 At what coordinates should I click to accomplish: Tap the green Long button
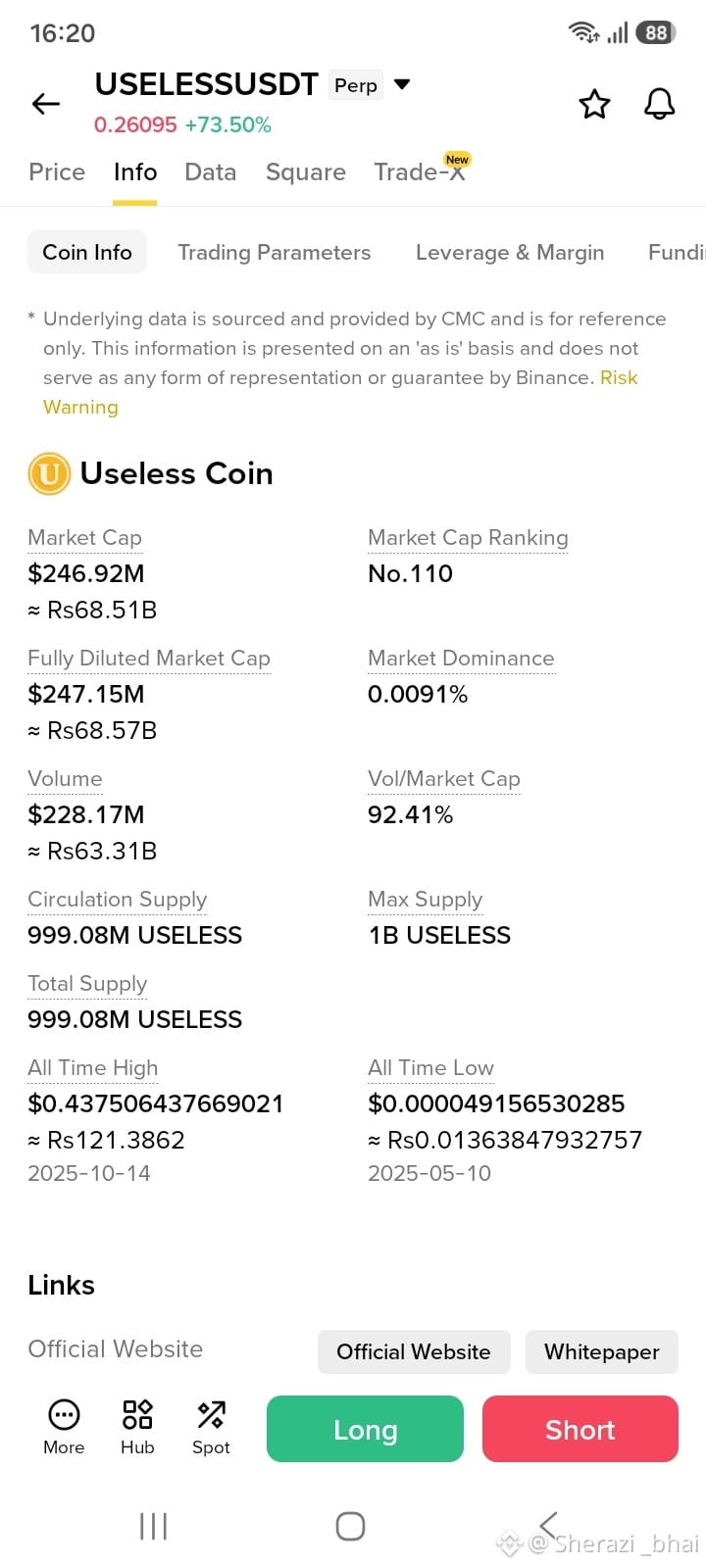(x=365, y=1429)
